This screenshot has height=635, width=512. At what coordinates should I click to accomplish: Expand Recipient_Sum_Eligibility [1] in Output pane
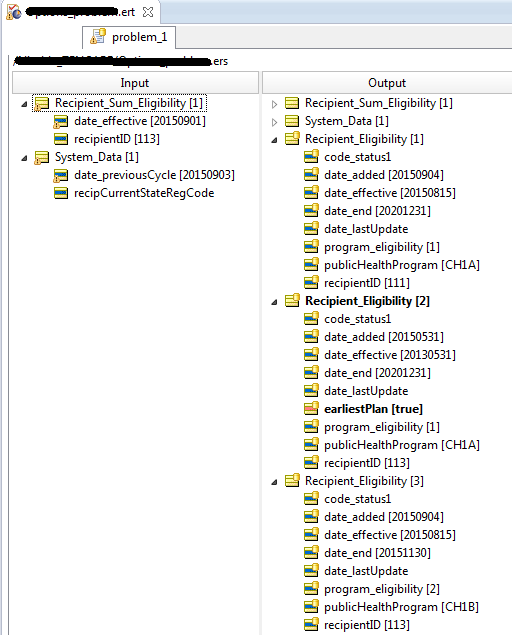pos(274,104)
